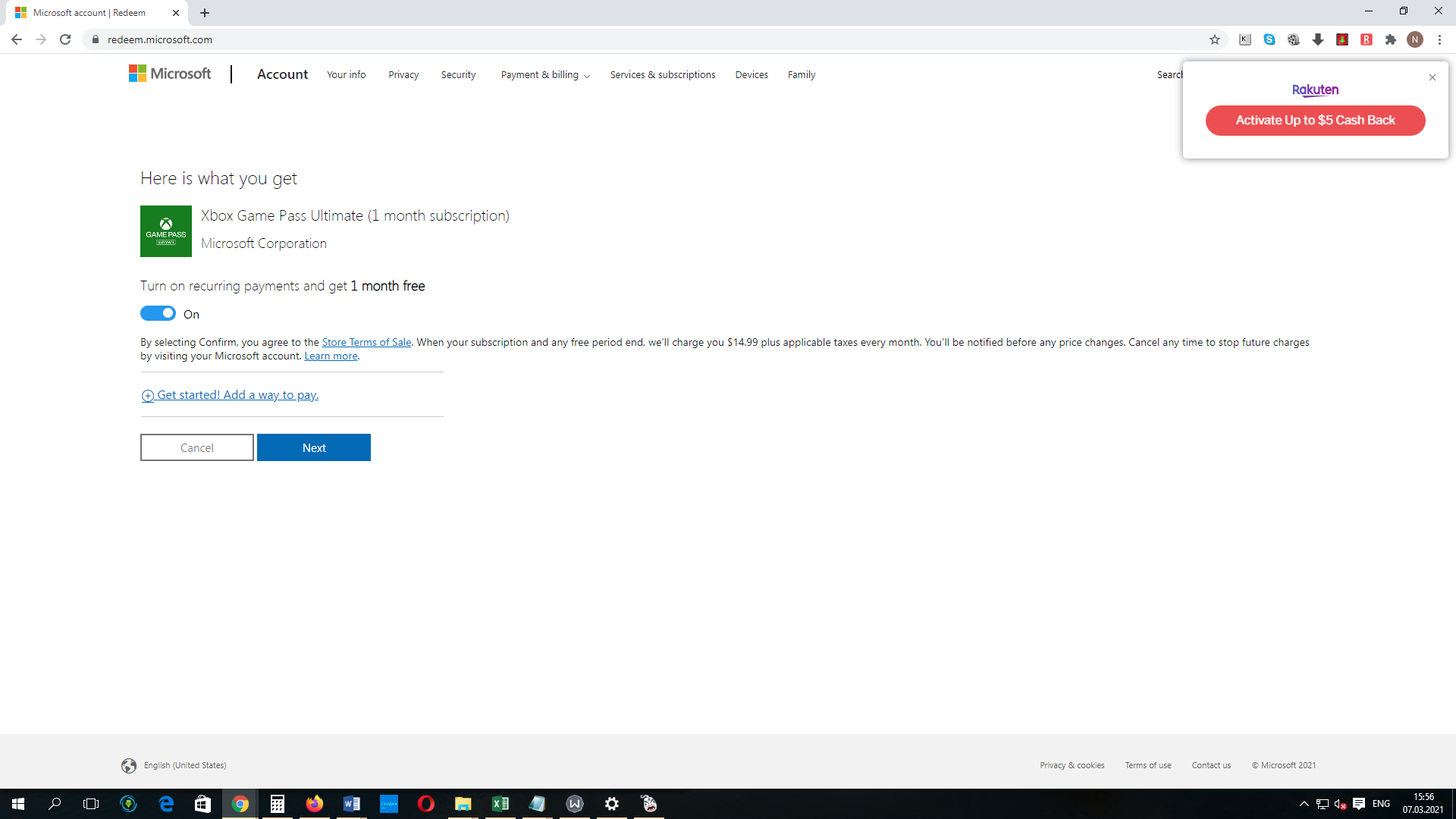Open Calculator from the taskbar
1456x819 pixels.
pos(278,804)
